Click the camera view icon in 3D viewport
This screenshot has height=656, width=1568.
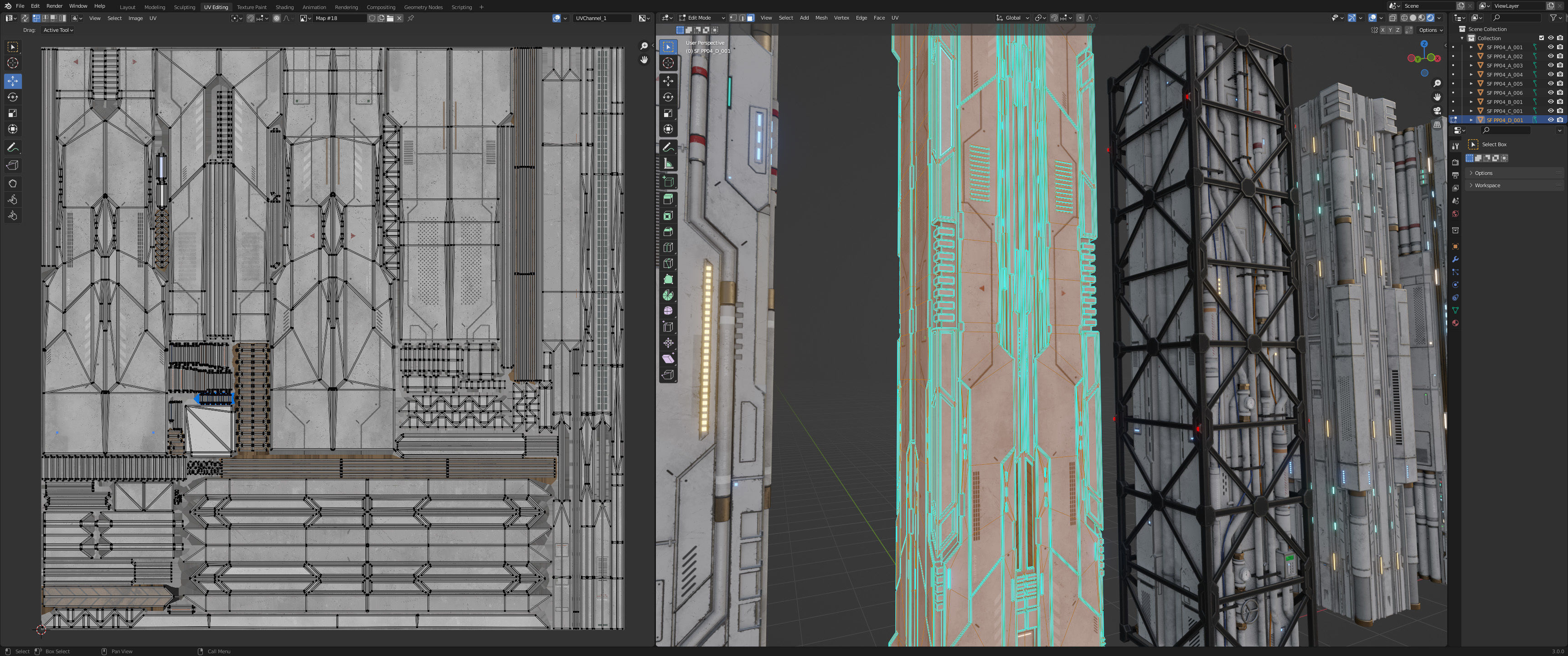pos(1437,111)
